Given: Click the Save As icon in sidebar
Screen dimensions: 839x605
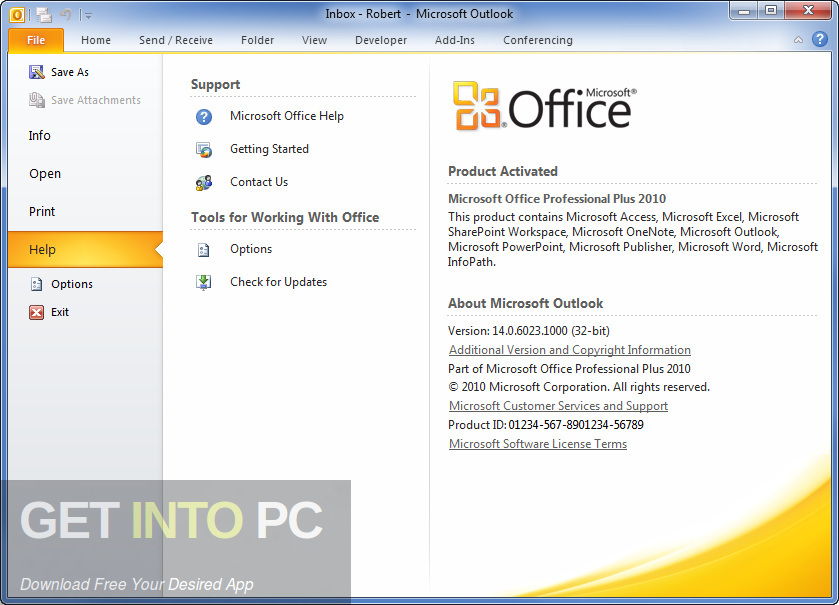Looking at the screenshot, I should (x=36, y=72).
